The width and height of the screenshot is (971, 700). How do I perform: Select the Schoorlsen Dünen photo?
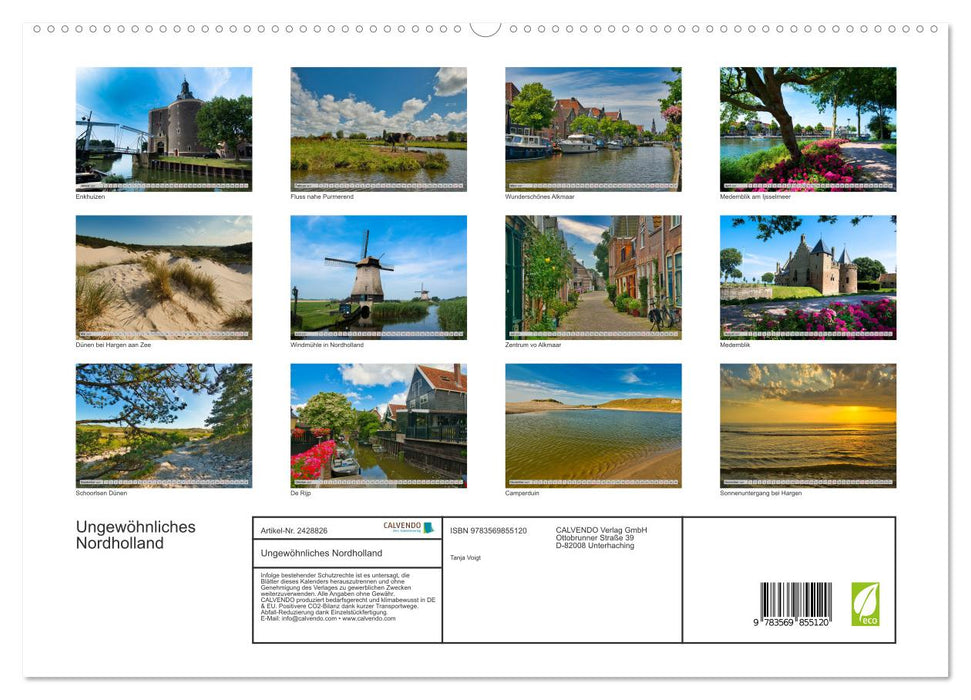163,426
